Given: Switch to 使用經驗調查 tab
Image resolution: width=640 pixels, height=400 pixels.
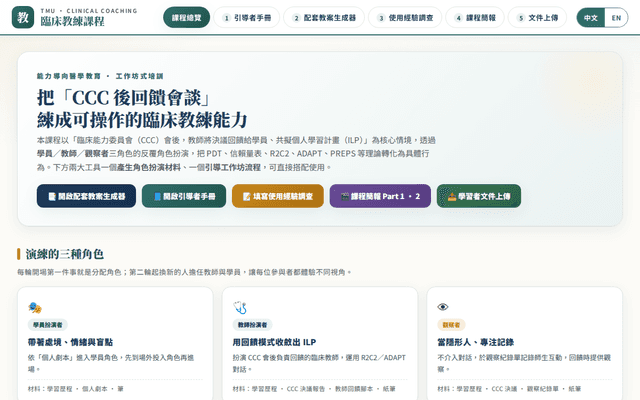Looking at the screenshot, I should (x=405, y=18).
